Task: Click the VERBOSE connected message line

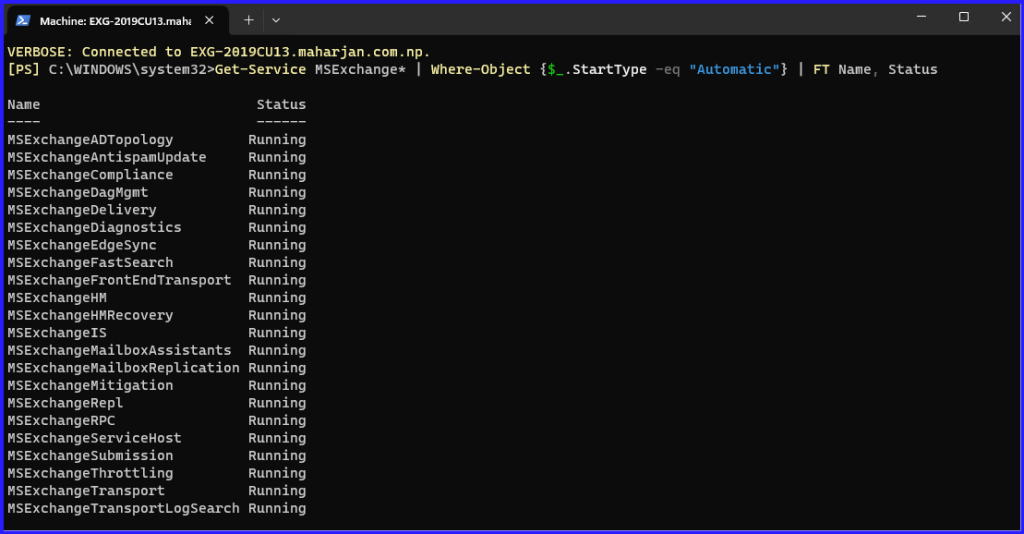Action: tap(220, 51)
